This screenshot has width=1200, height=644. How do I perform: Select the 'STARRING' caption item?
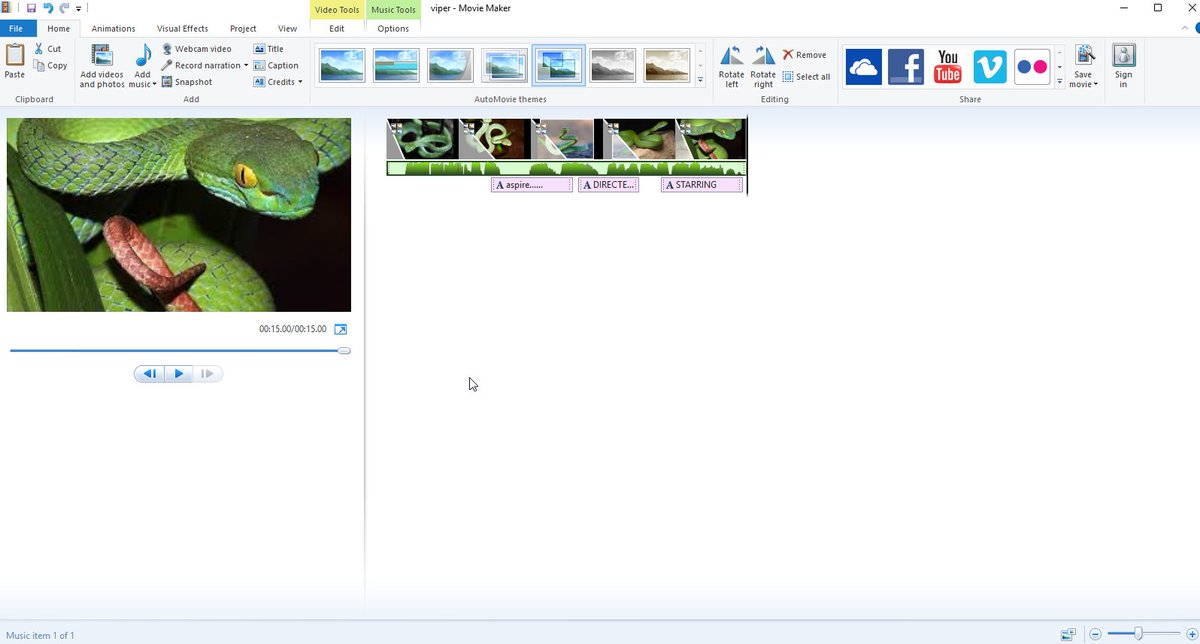click(702, 185)
